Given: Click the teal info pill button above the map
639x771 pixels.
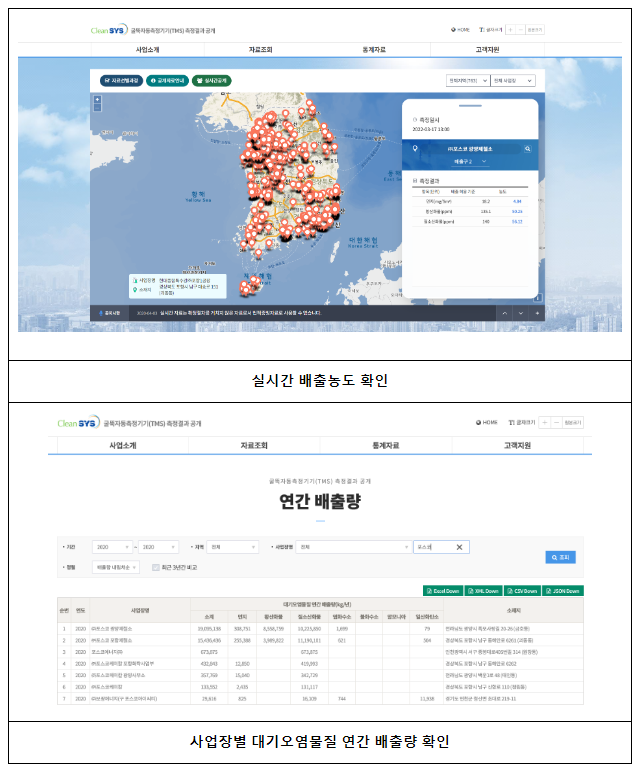Looking at the screenshot, I should 168,81.
